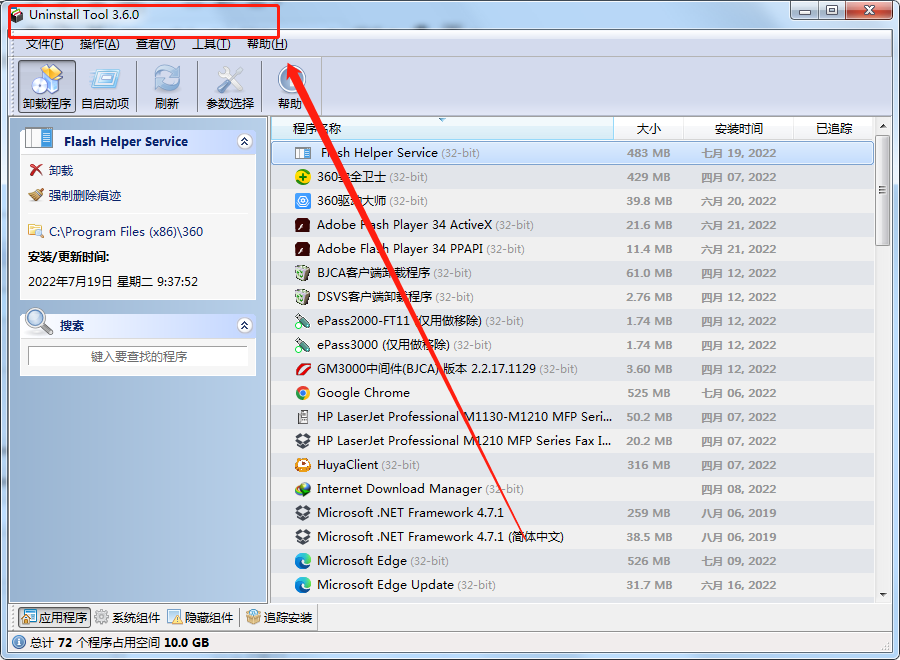The image size is (900, 660).
Task: Click the Flash Helper Service row icon
Action: [302, 153]
